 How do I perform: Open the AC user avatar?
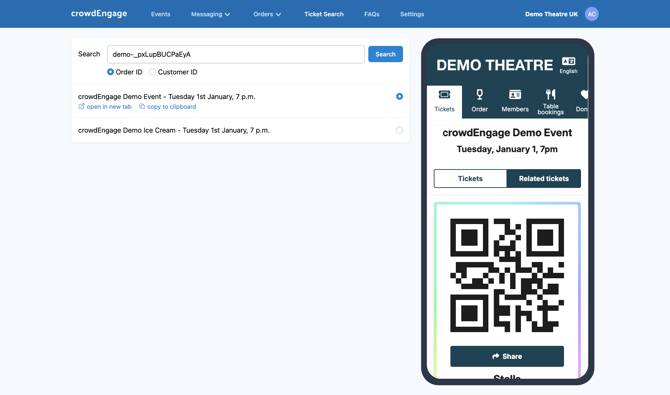coord(592,14)
